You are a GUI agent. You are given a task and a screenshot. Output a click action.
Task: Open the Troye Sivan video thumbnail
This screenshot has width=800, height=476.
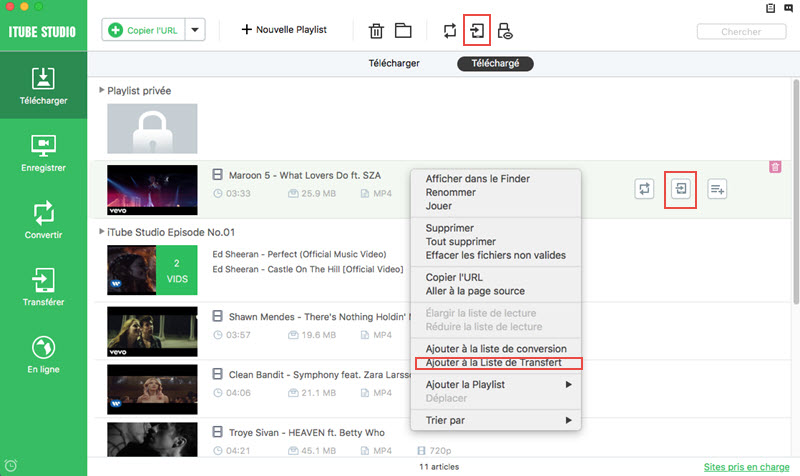point(152,439)
